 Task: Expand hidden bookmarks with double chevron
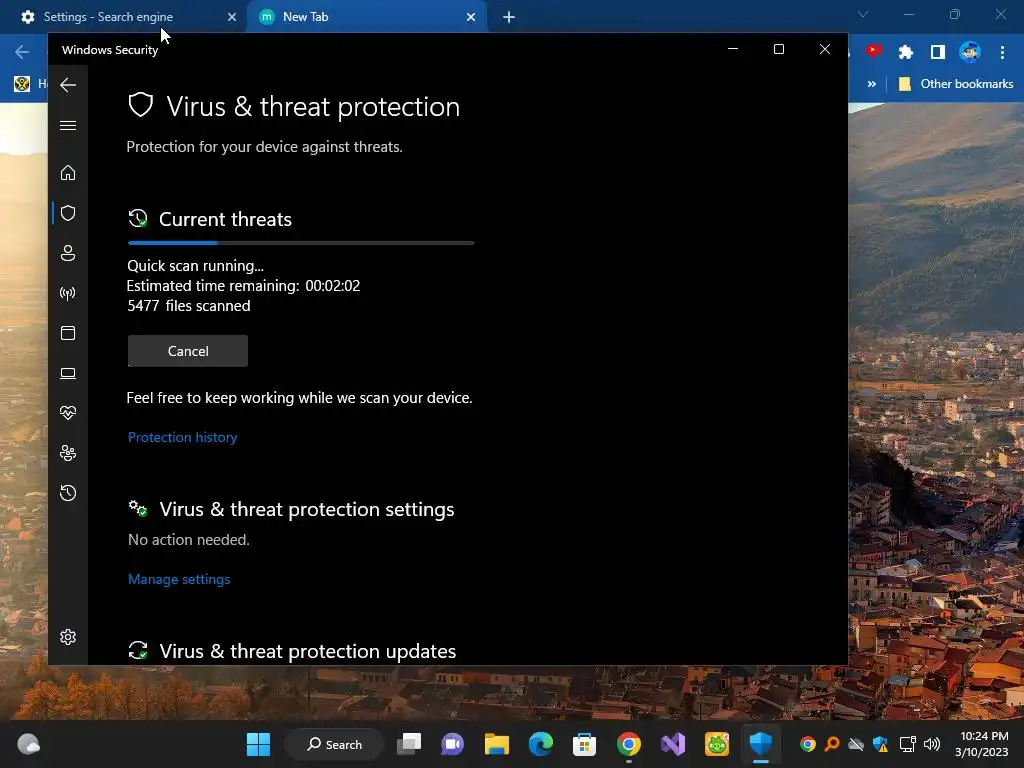pos(872,84)
